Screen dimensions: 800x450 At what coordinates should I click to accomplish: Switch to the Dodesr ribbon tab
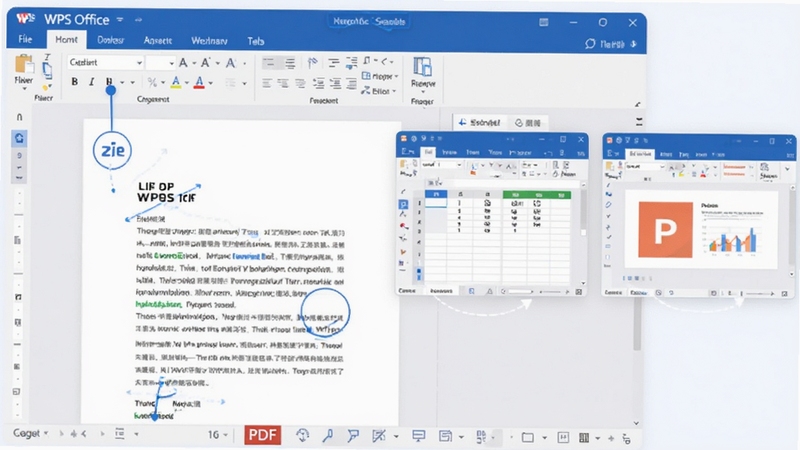(x=111, y=40)
